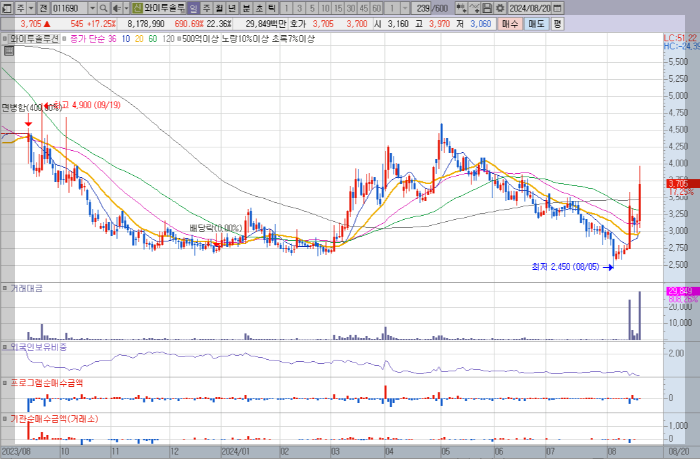The height and width of the screenshot is (459, 700).
Task: Switch to 틱 tick chart period
Action: click(272, 8)
